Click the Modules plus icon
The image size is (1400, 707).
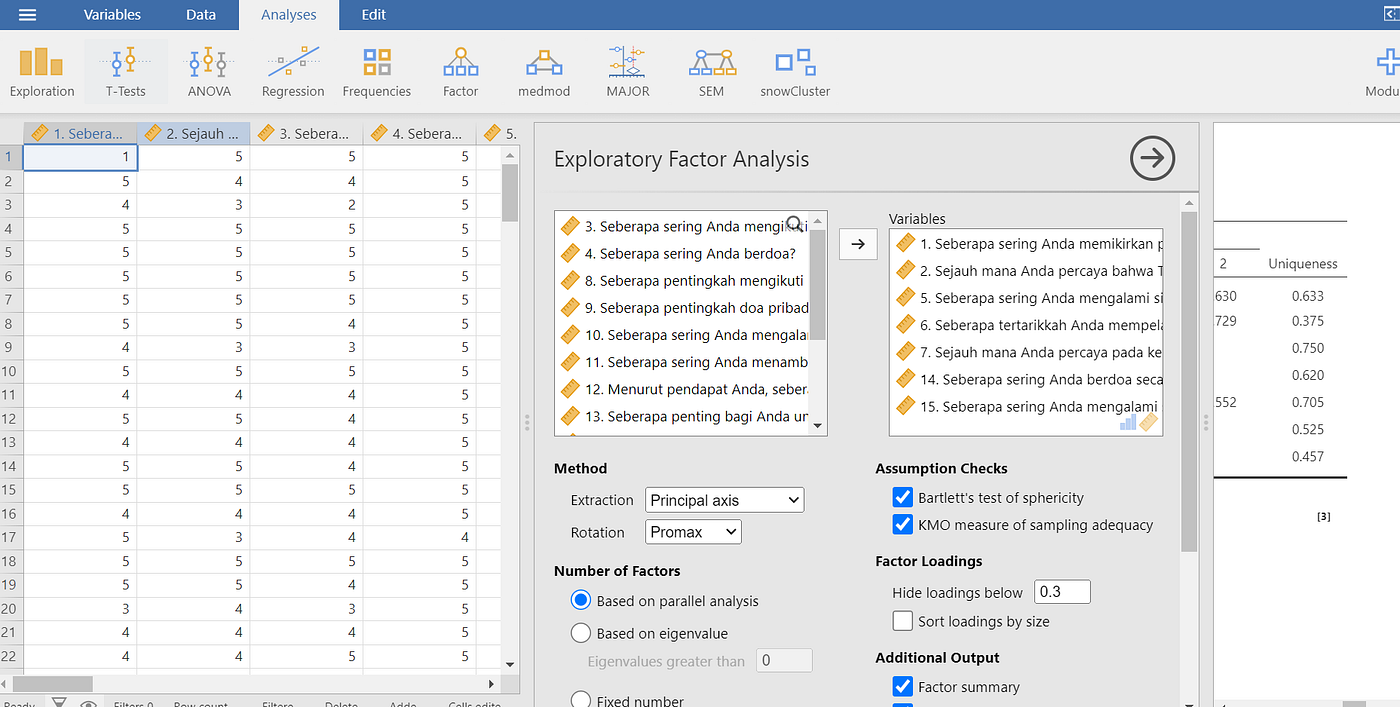point(1387,63)
